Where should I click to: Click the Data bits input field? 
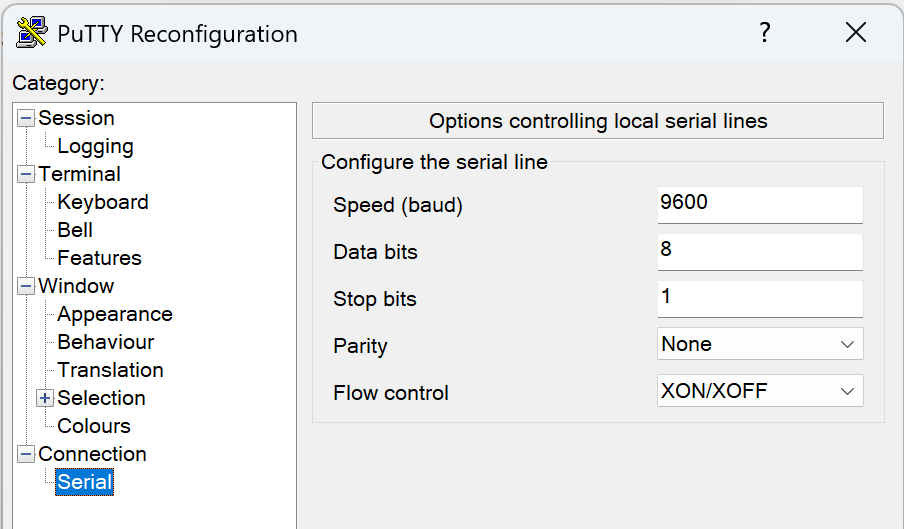[x=760, y=251]
